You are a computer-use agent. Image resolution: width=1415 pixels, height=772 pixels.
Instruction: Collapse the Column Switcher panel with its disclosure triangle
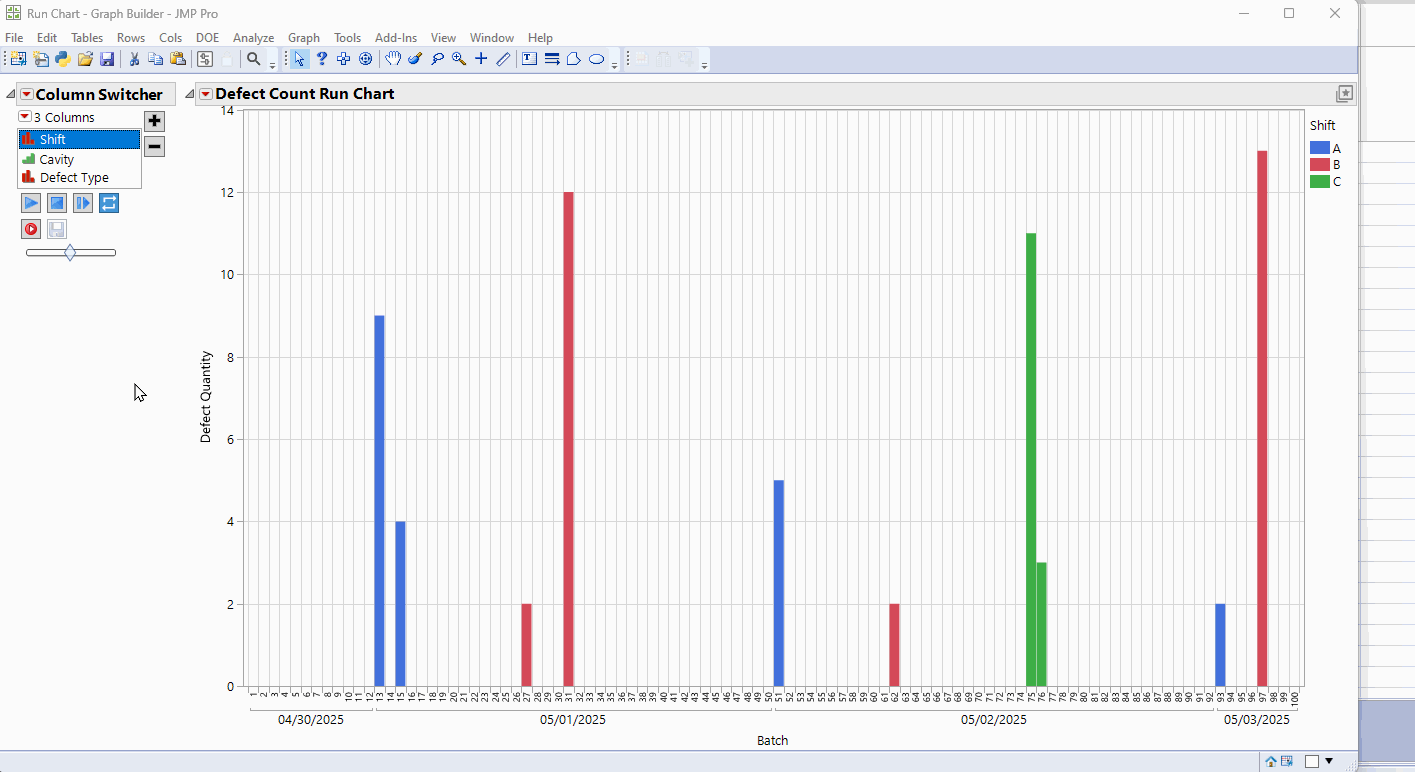[x=9, y=92]
